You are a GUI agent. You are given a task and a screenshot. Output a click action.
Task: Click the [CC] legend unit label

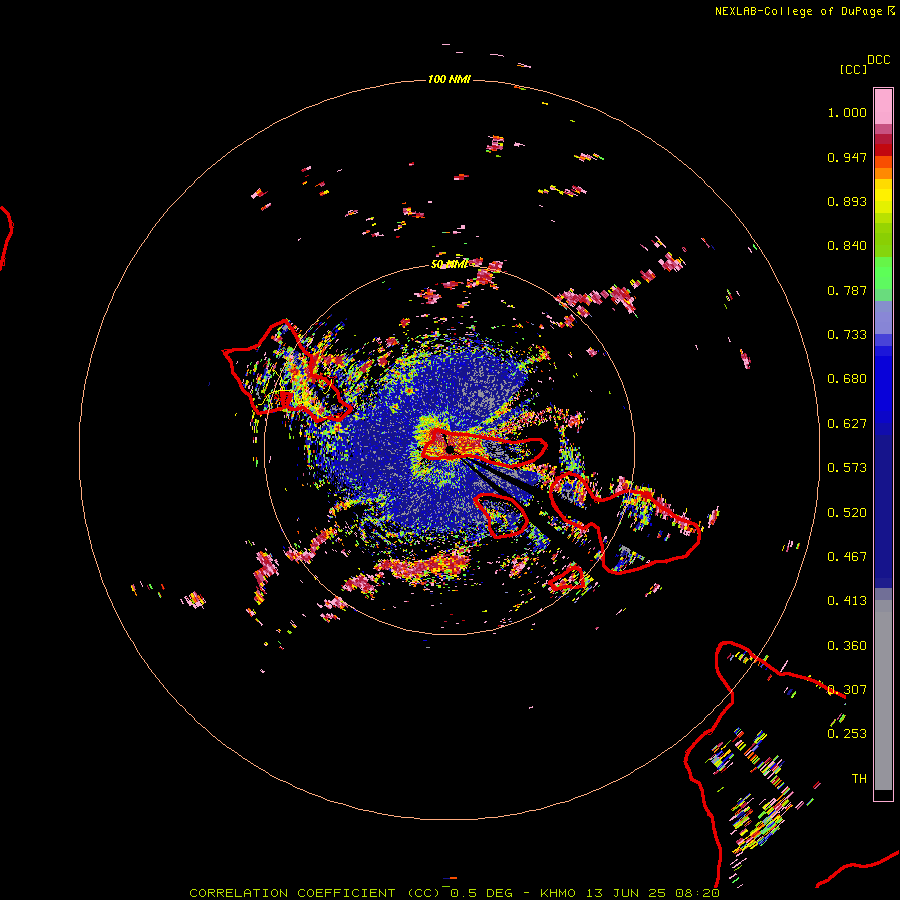(x=853, y=69)
